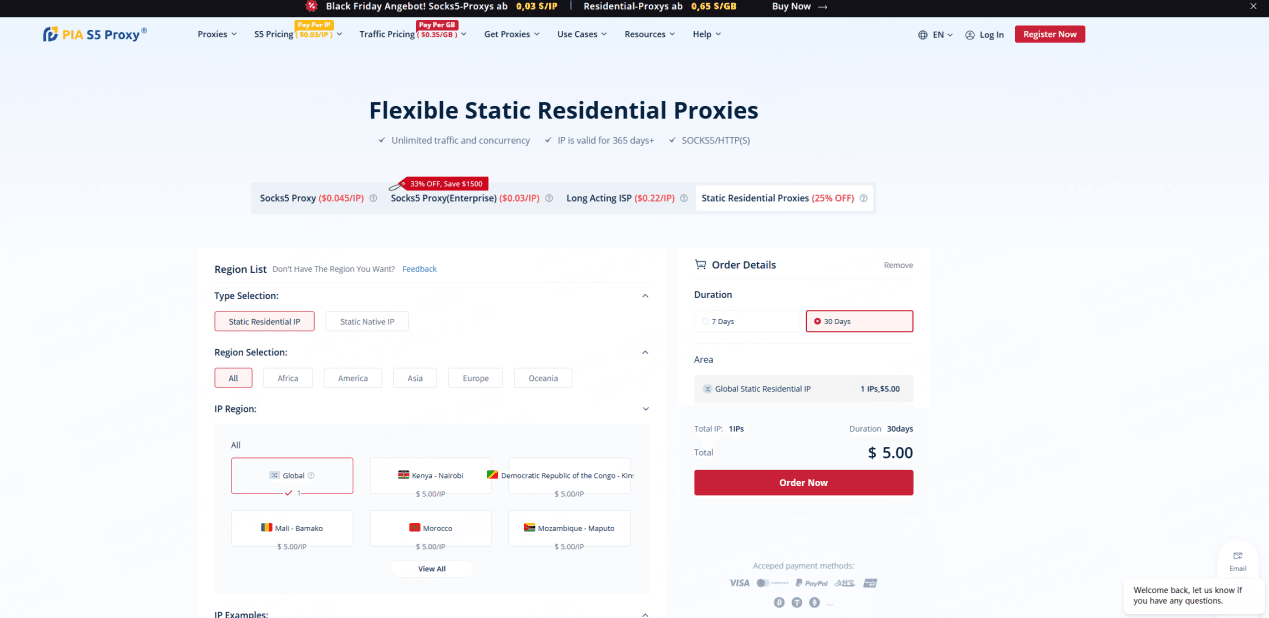The height and width of the screenshot is (618, 1269).
Task: Open the Proxies dropdown menu
Action: pos(217,34)
